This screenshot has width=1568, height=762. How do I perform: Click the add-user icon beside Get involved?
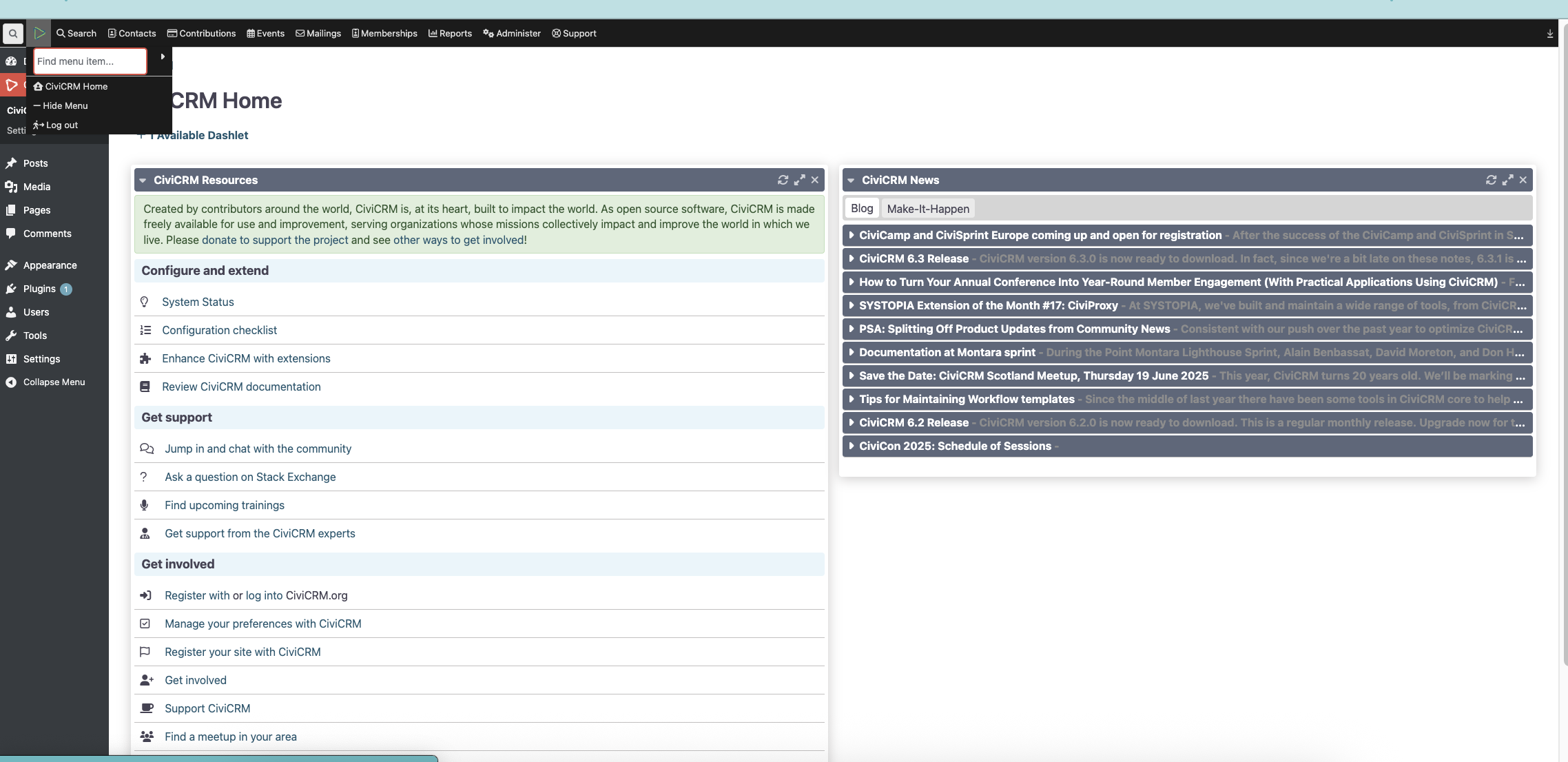147,680
